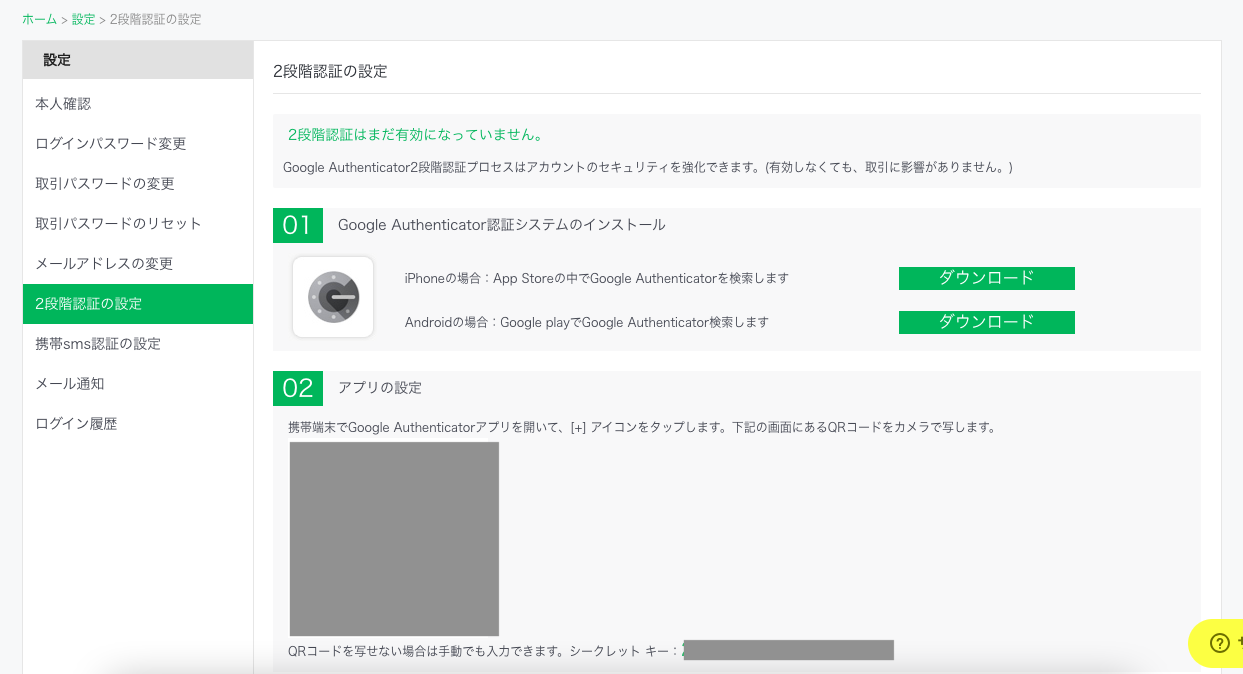1243x674 pixels.
Task: Click the gray QR code image
Action: point(394,539)
